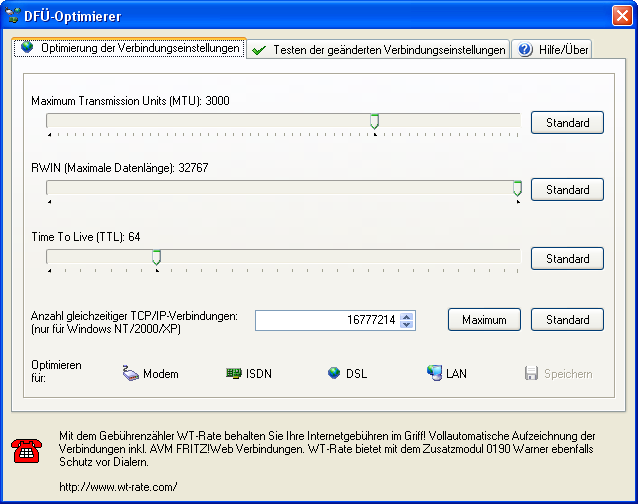Viewport: 638px width, 504px height.
Task: Reset MTU with its Standard button
Action: coord(567,122)
